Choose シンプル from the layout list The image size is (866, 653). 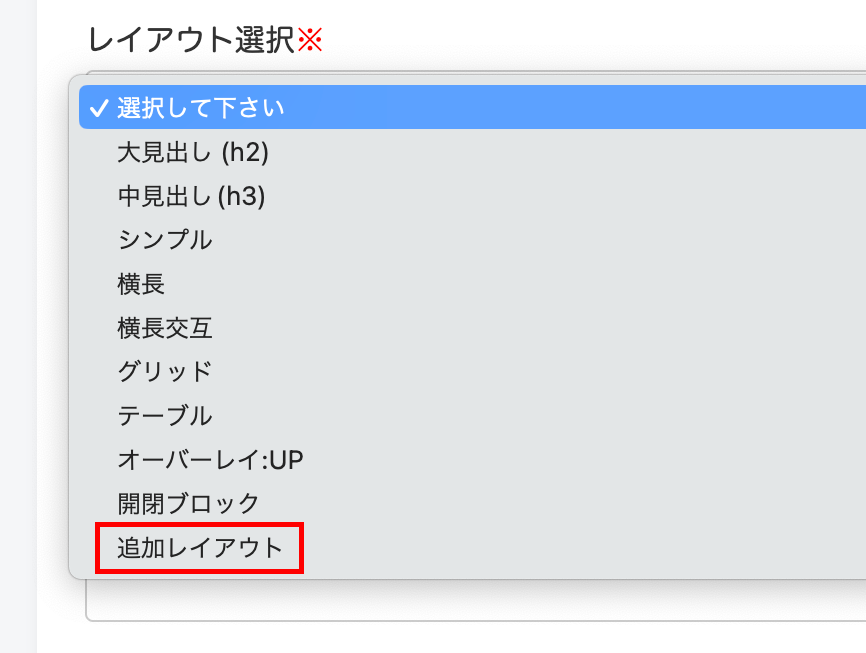(x=165, y=240)
